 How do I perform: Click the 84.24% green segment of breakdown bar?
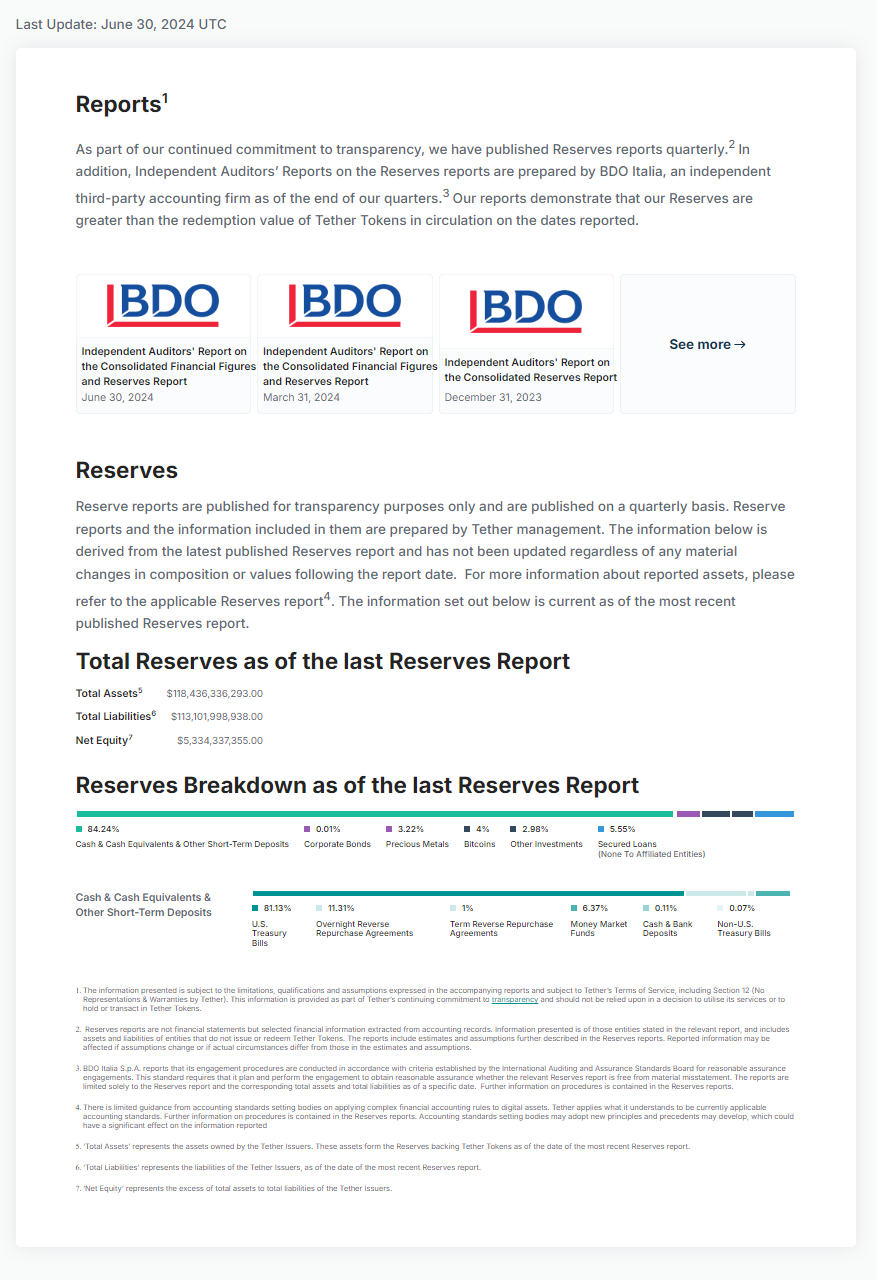click(x=375, y=814)
